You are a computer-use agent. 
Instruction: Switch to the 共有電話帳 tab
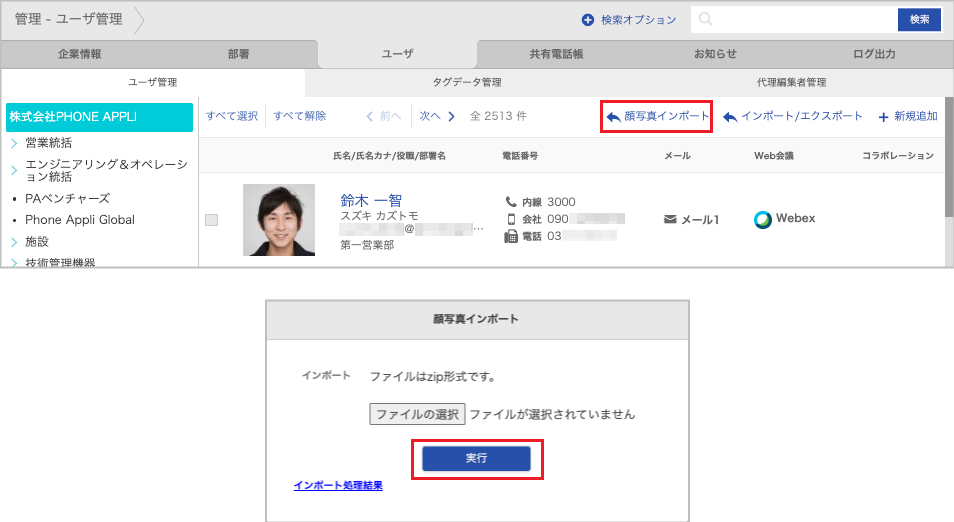pyautogui.click(x=556, y=54)
